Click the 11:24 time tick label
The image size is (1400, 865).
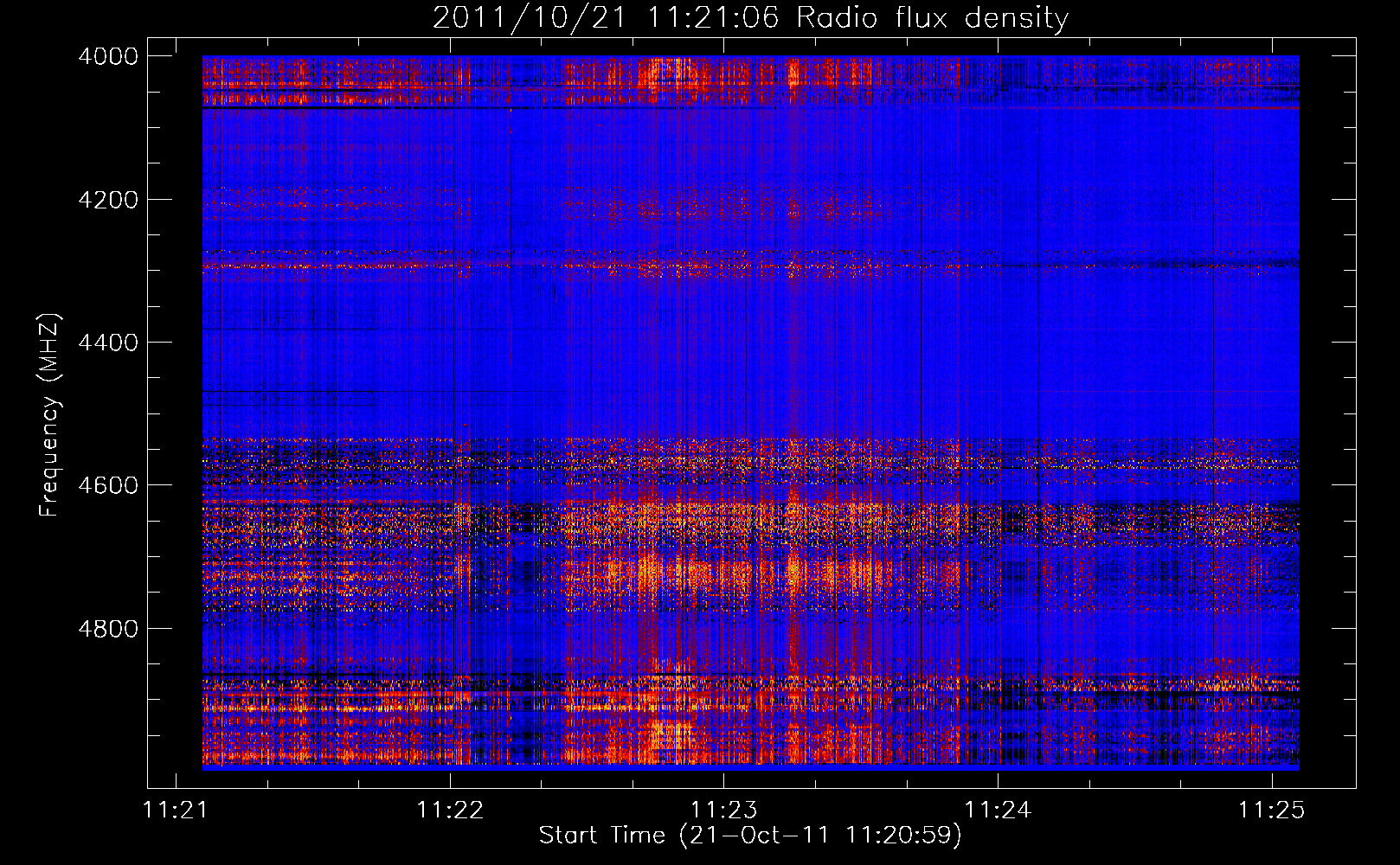999,811
